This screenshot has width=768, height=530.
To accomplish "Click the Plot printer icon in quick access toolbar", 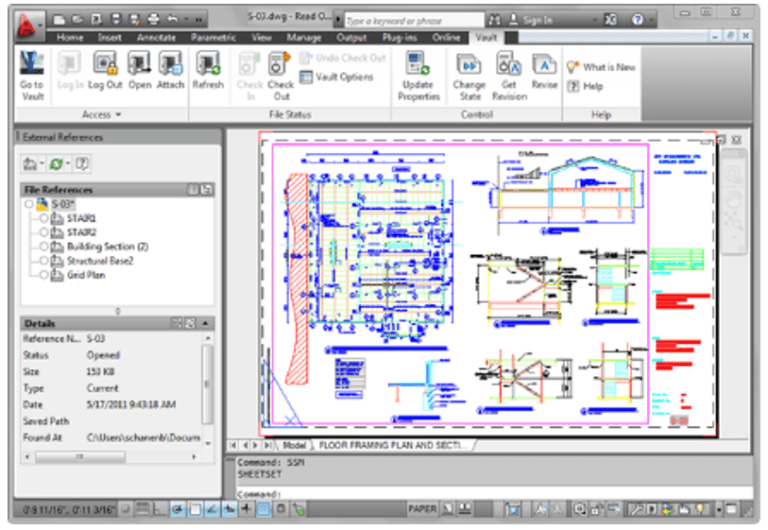I will click(153, 20).
